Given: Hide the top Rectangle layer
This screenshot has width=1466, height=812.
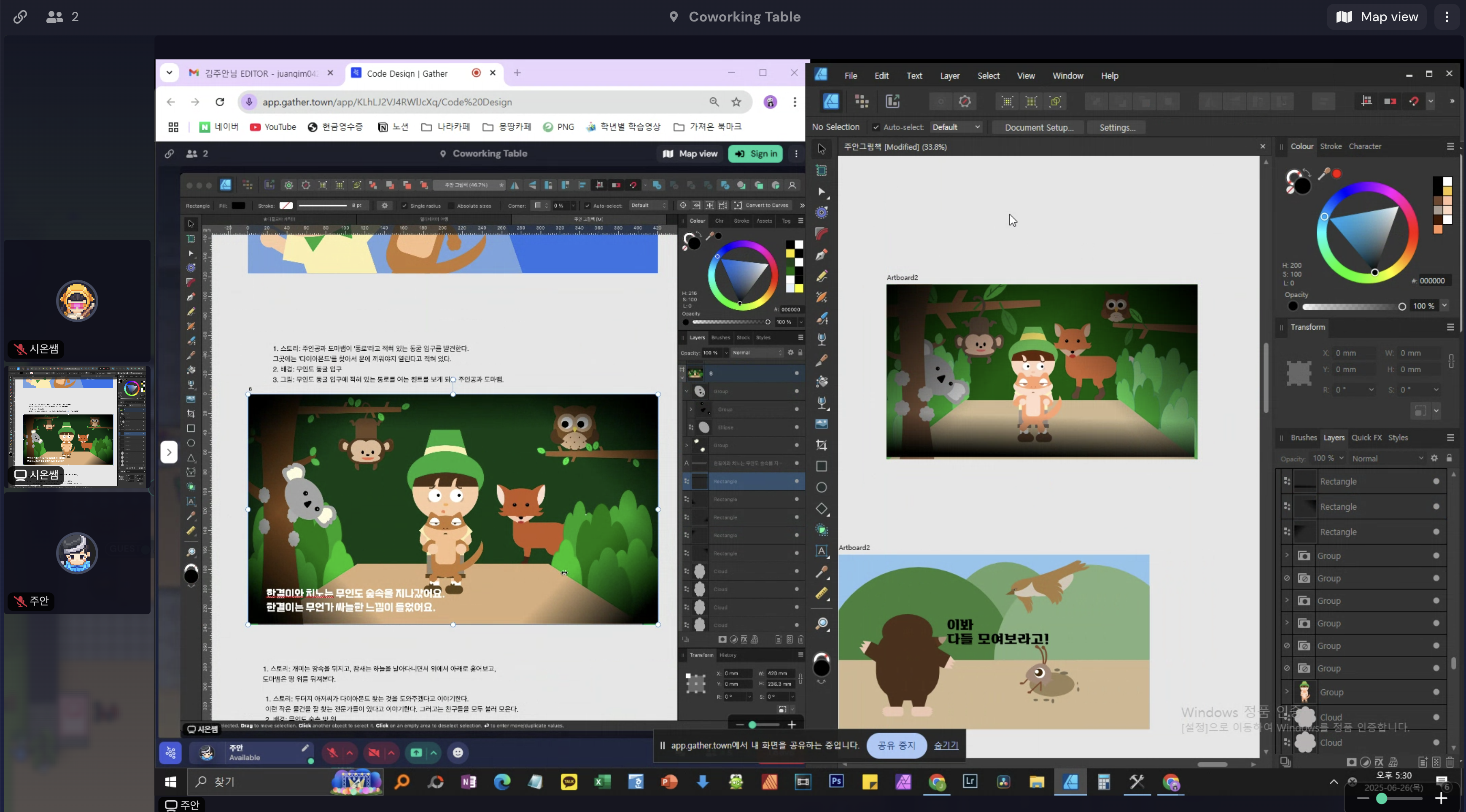Looking at the screenshot, I should [x=1436, y=481].
